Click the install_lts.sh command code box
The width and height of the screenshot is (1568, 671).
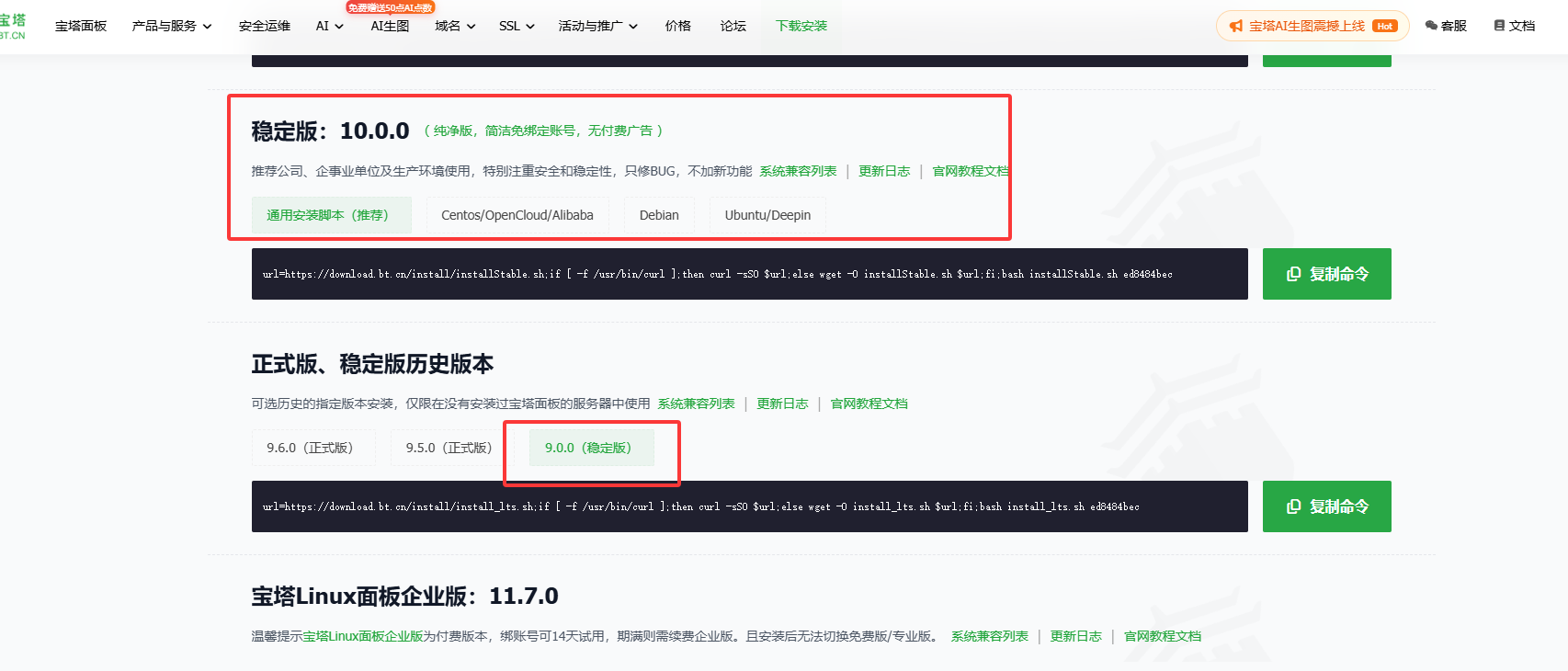749,506
